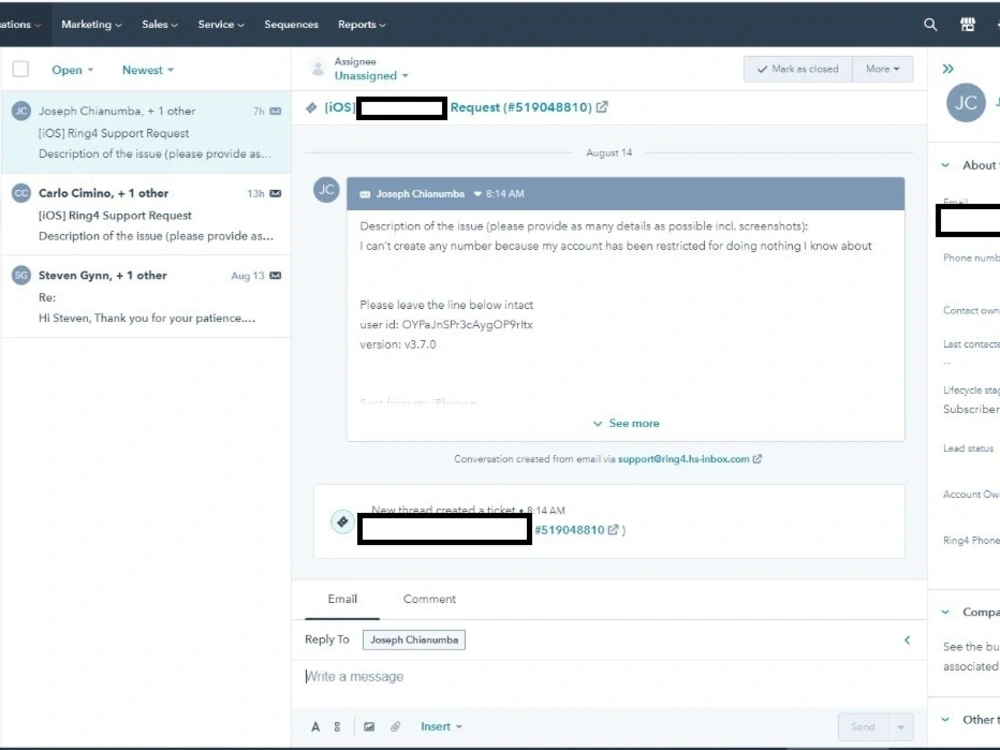Open the Reports menu
The width and height of the screenshot is (1000, 750).
pyautogui.click(x=362, y=24)
